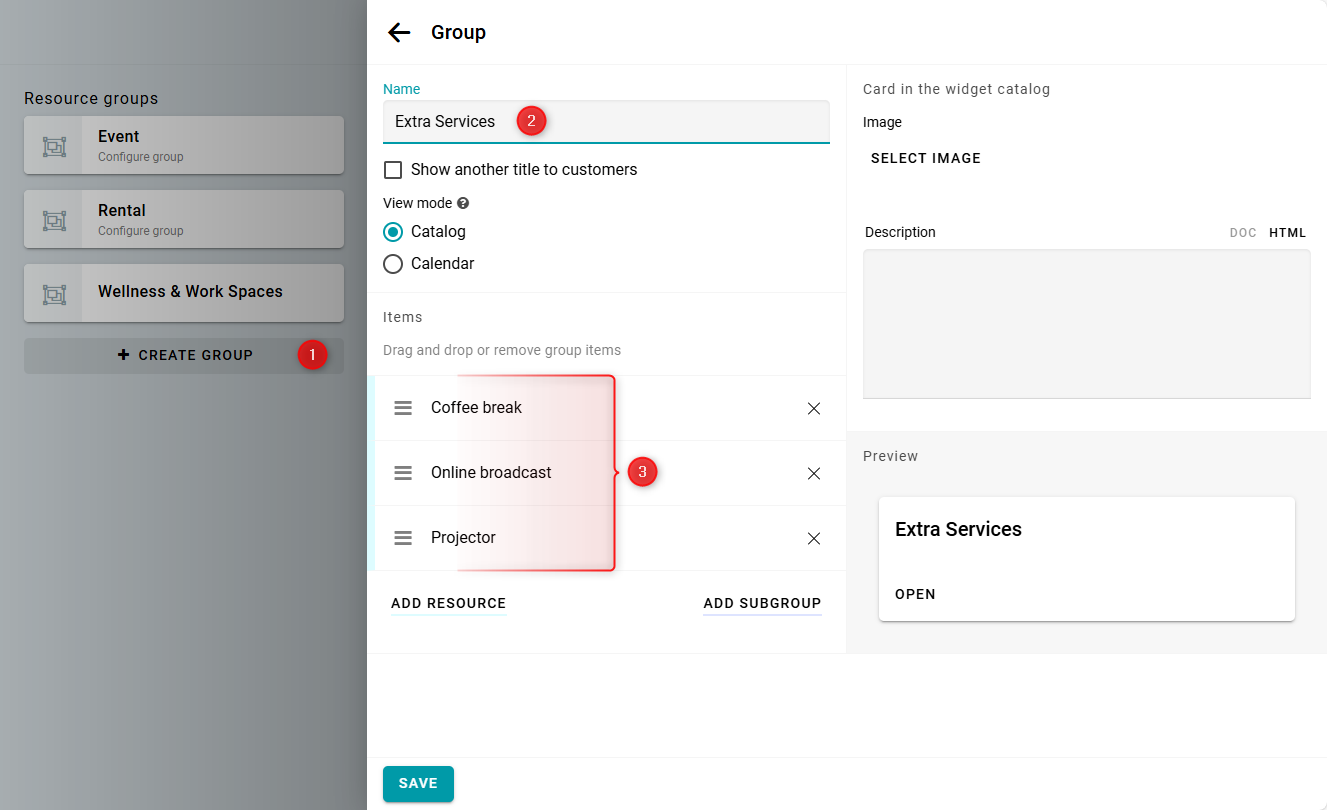The height and width of the screenshot is (810, 1327).
Task: Remove Projector item with X icon
Action: (x=813, y=538)
